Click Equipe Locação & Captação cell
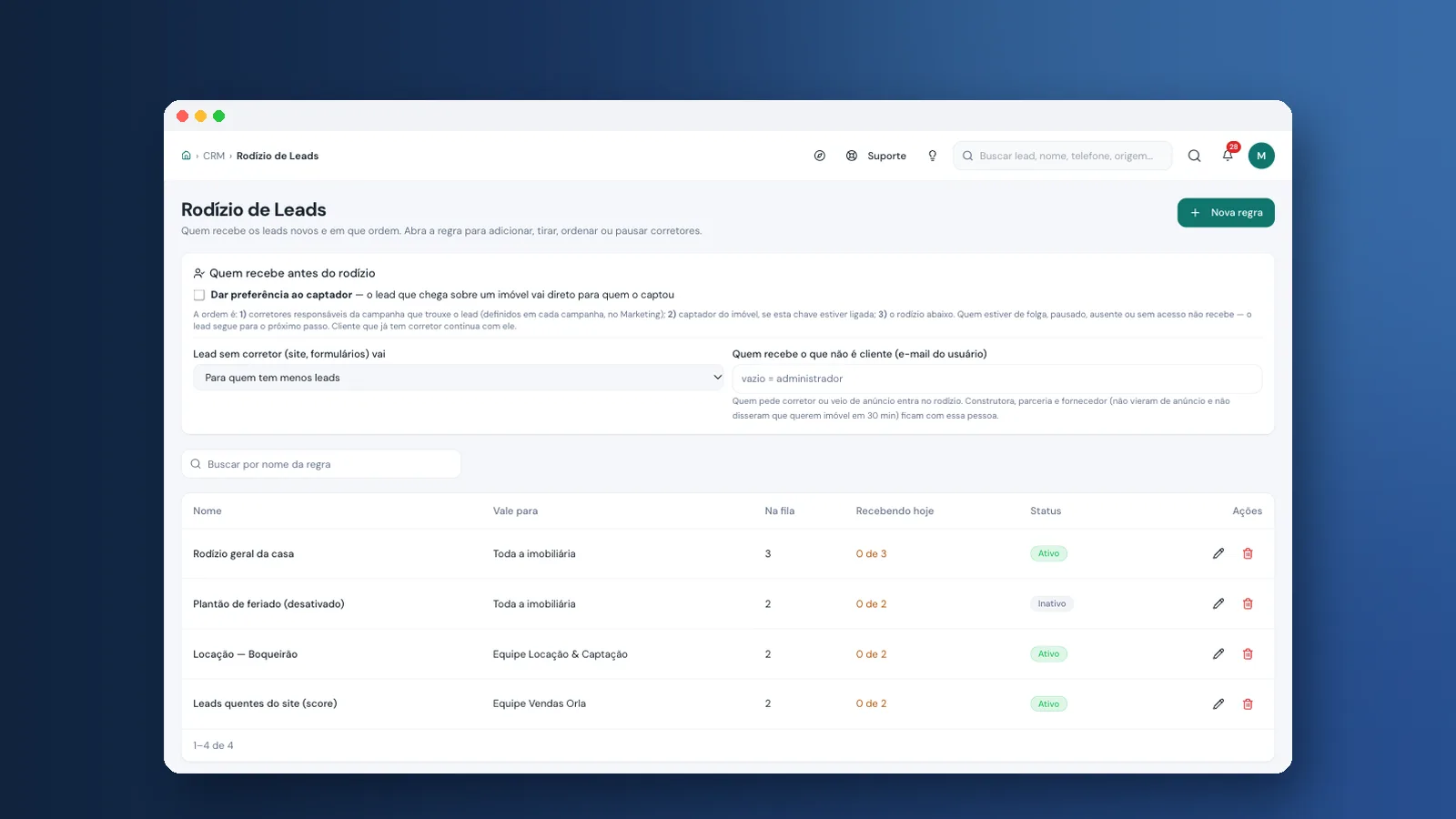The width and height of the screenshot is (1456, 819). click(561, 654)
